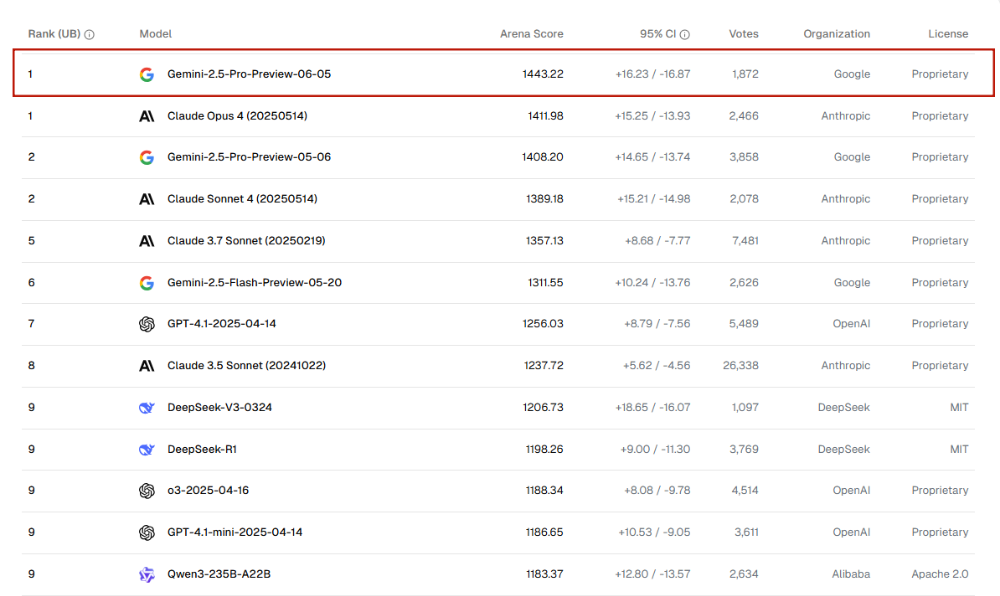Click OpenAI logo beside GPT-4.1-2025-04-14
Screen dimensions: 1000x596
pos(147,324)
